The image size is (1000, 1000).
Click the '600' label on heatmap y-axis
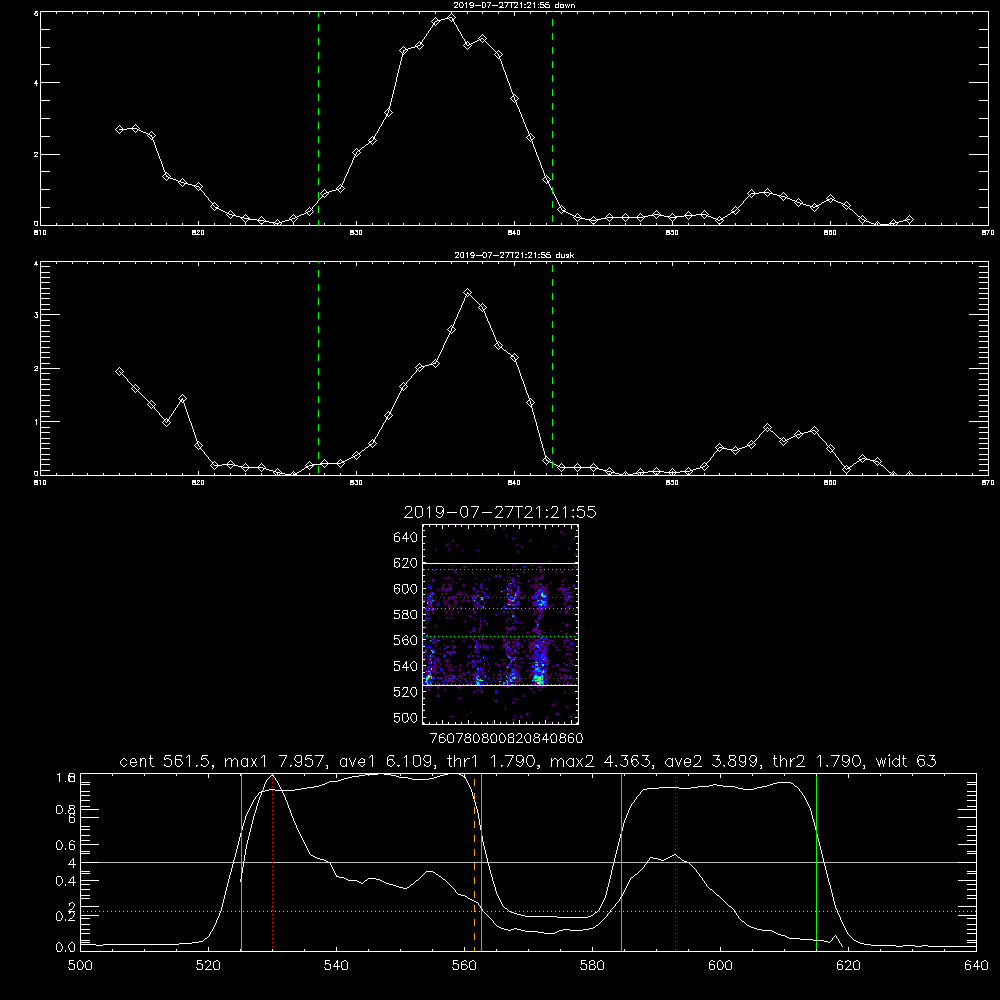[x=405, y=589]
